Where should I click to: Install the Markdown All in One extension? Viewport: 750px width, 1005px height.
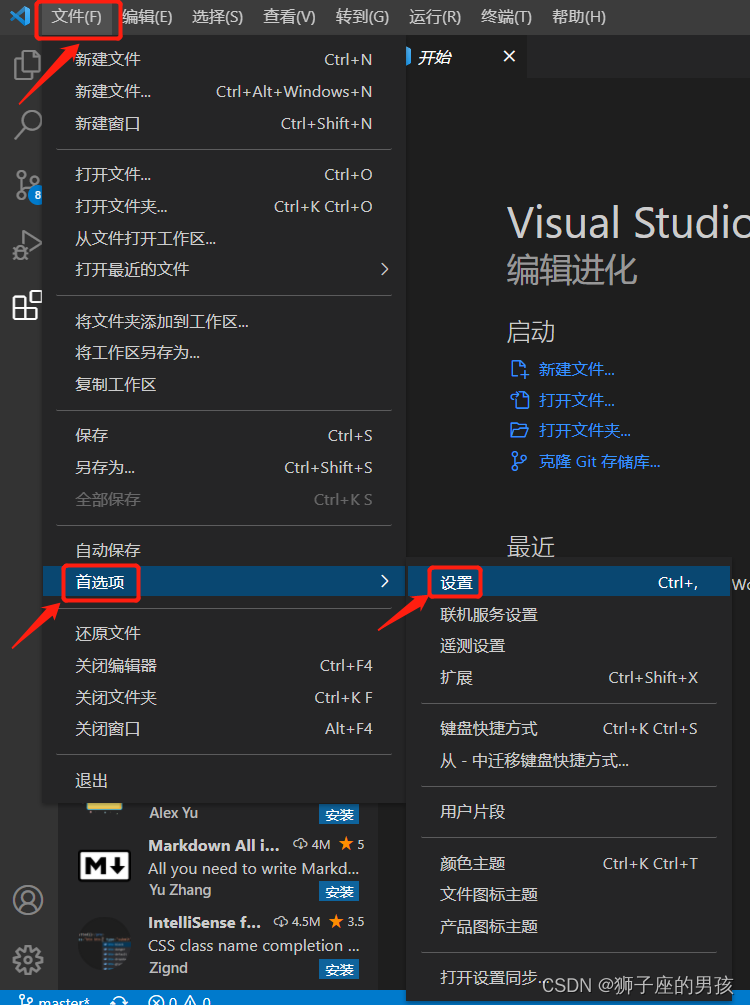tap(339, 892)
